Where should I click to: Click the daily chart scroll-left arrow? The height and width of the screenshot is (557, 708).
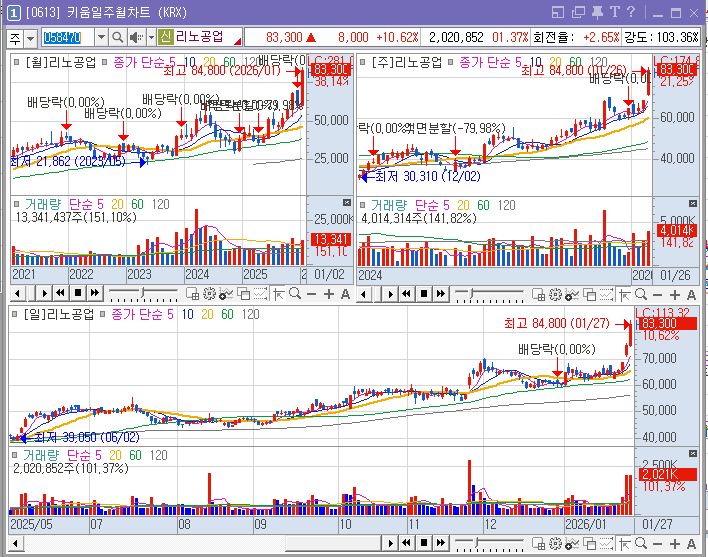[15, 543]
